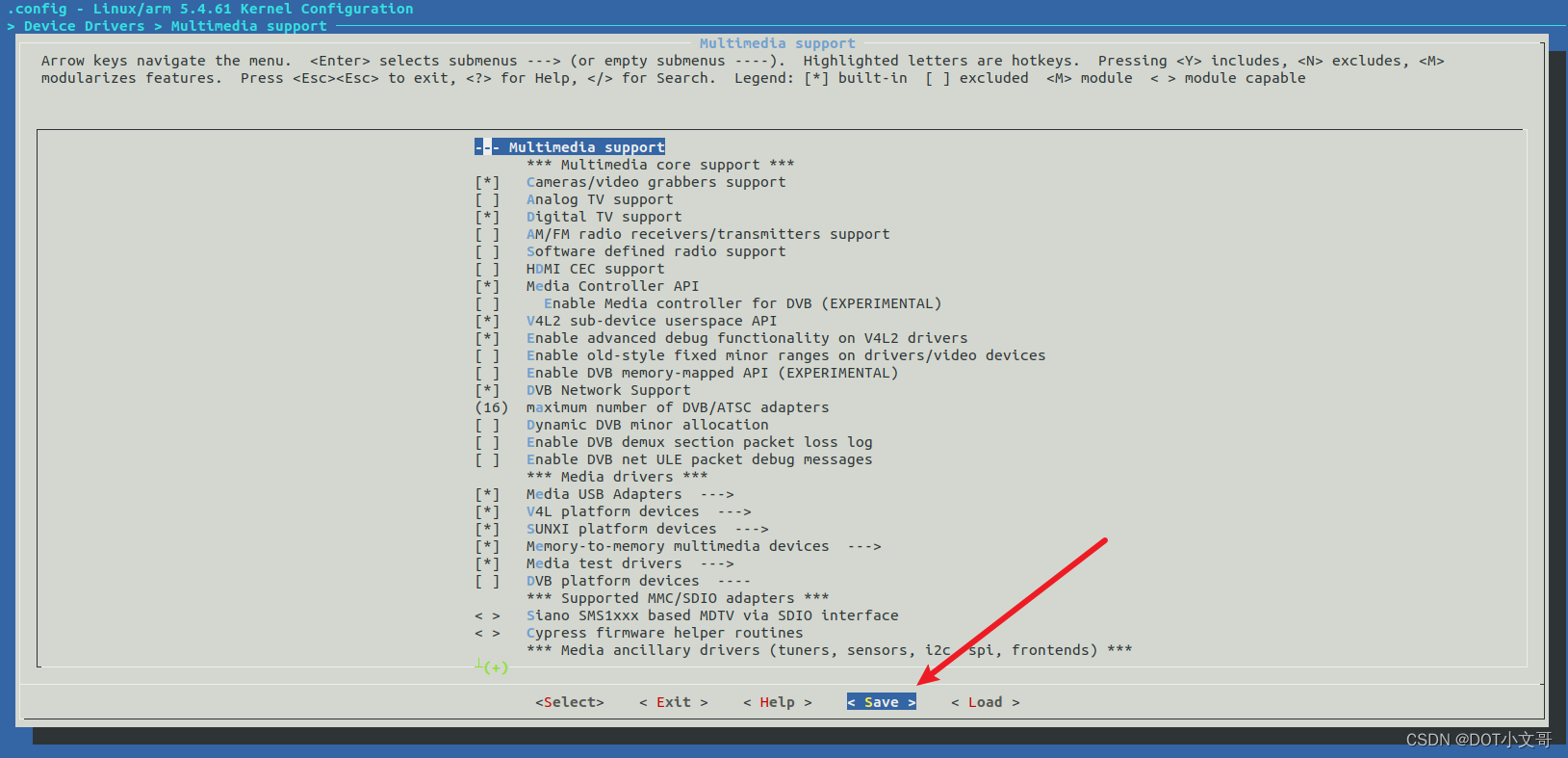Toggle Digital TV support checkbox
Image resolution: width=1568 pixels, height=758 pixels.
487,217
